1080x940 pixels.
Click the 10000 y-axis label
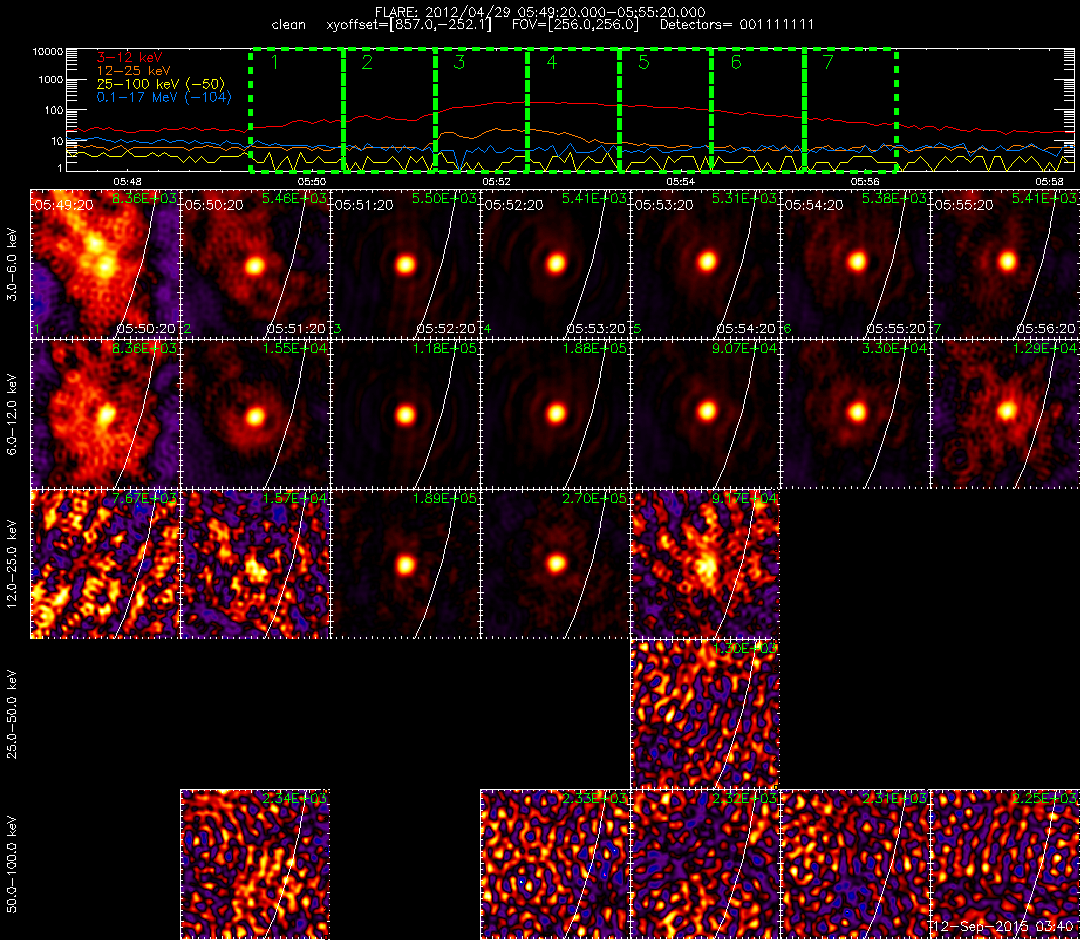click(x=47, y=52)
